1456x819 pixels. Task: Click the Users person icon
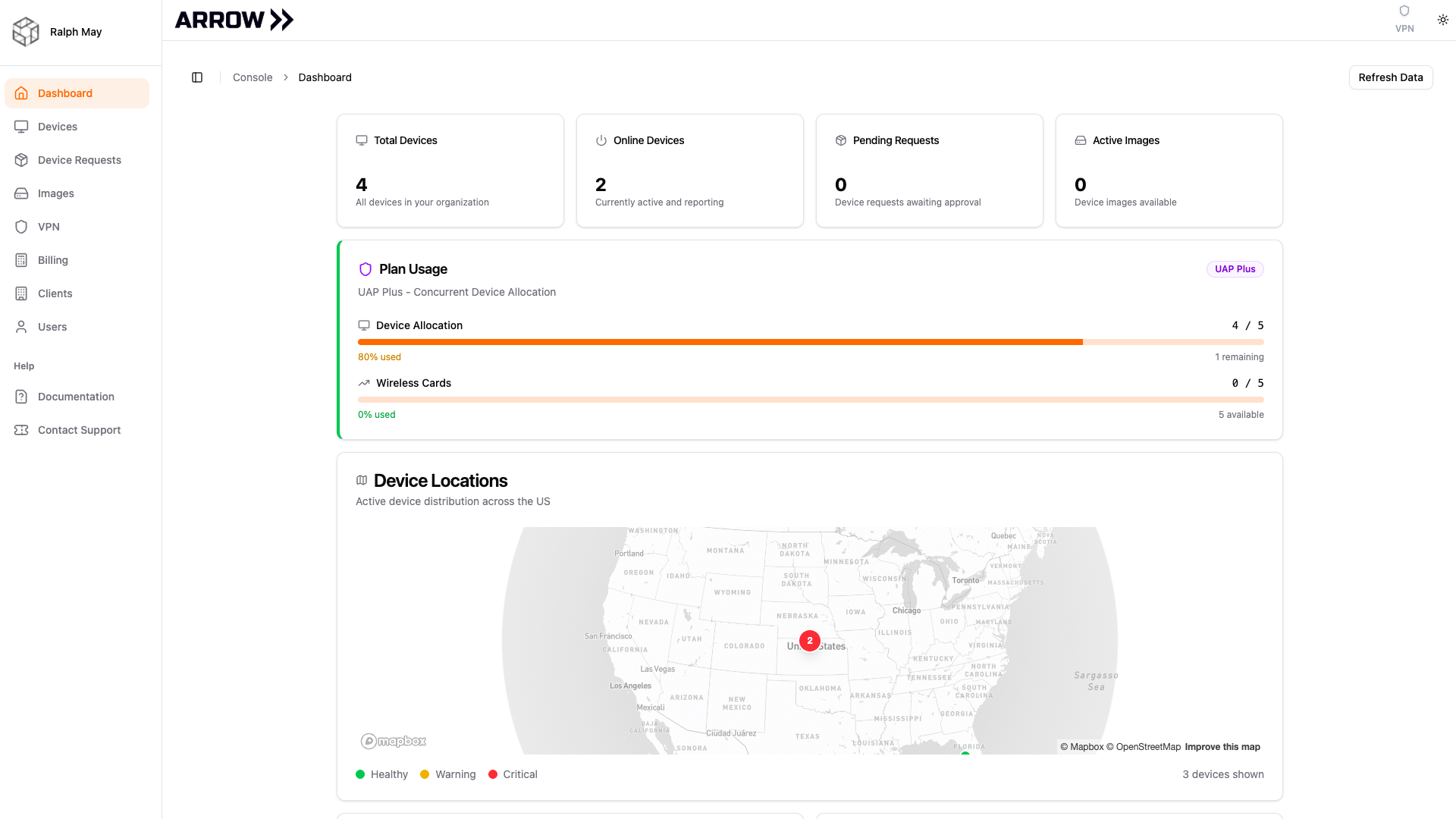(x=20, y=327)
